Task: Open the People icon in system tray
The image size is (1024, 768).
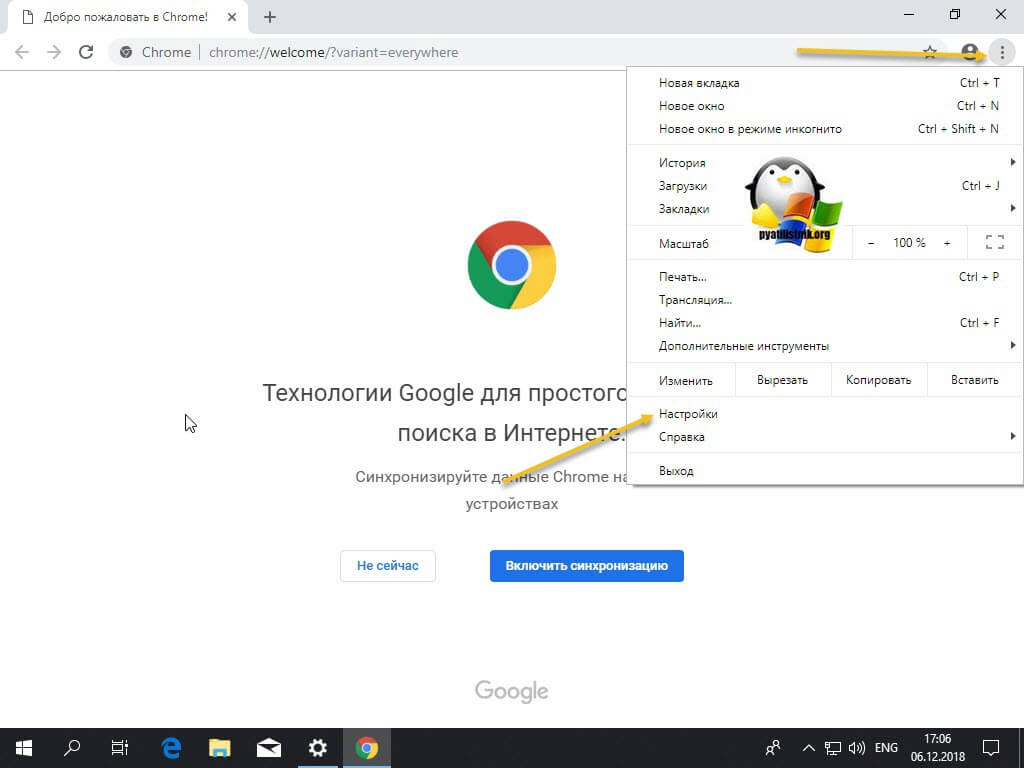Action: (773, 748)
